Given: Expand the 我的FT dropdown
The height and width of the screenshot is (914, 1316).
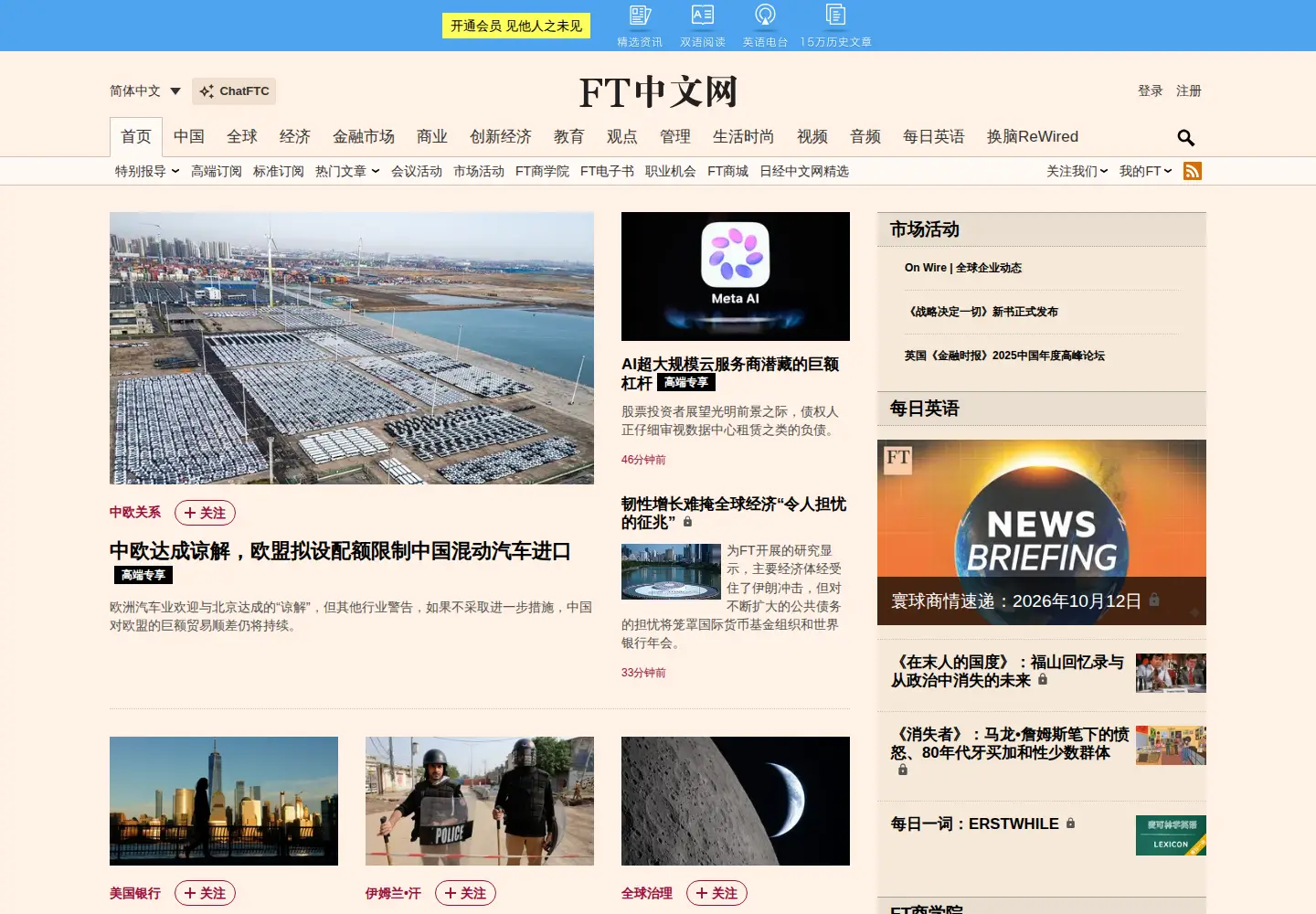Looking at the screenshot, I should point(1146,171).
